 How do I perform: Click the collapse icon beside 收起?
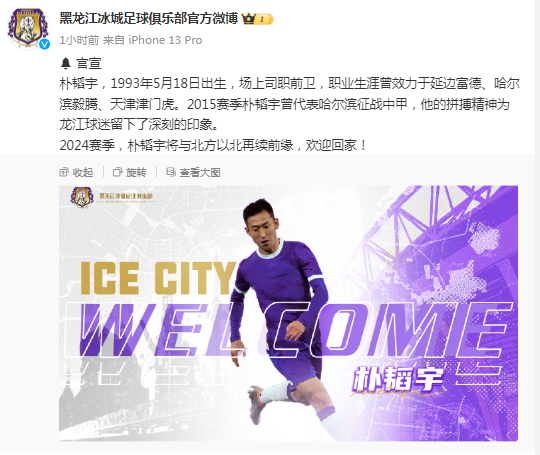[x=64, y=172]
